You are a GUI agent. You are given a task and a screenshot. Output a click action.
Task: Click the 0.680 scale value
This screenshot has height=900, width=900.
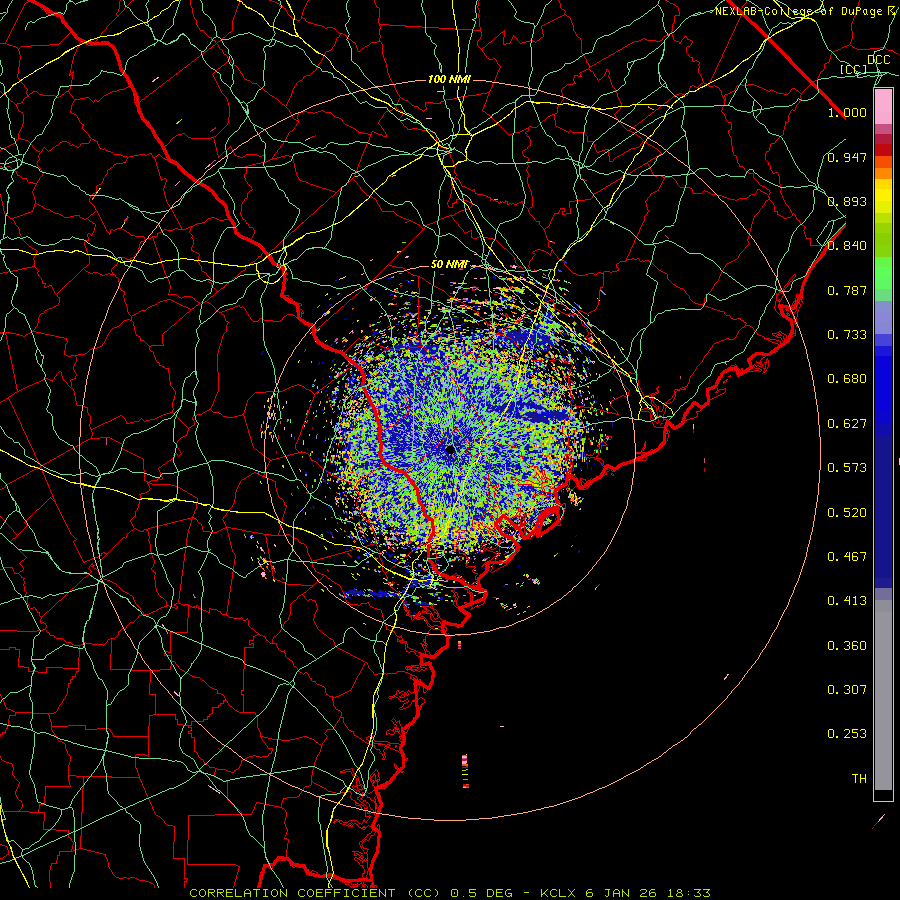[x=847, y=379]
